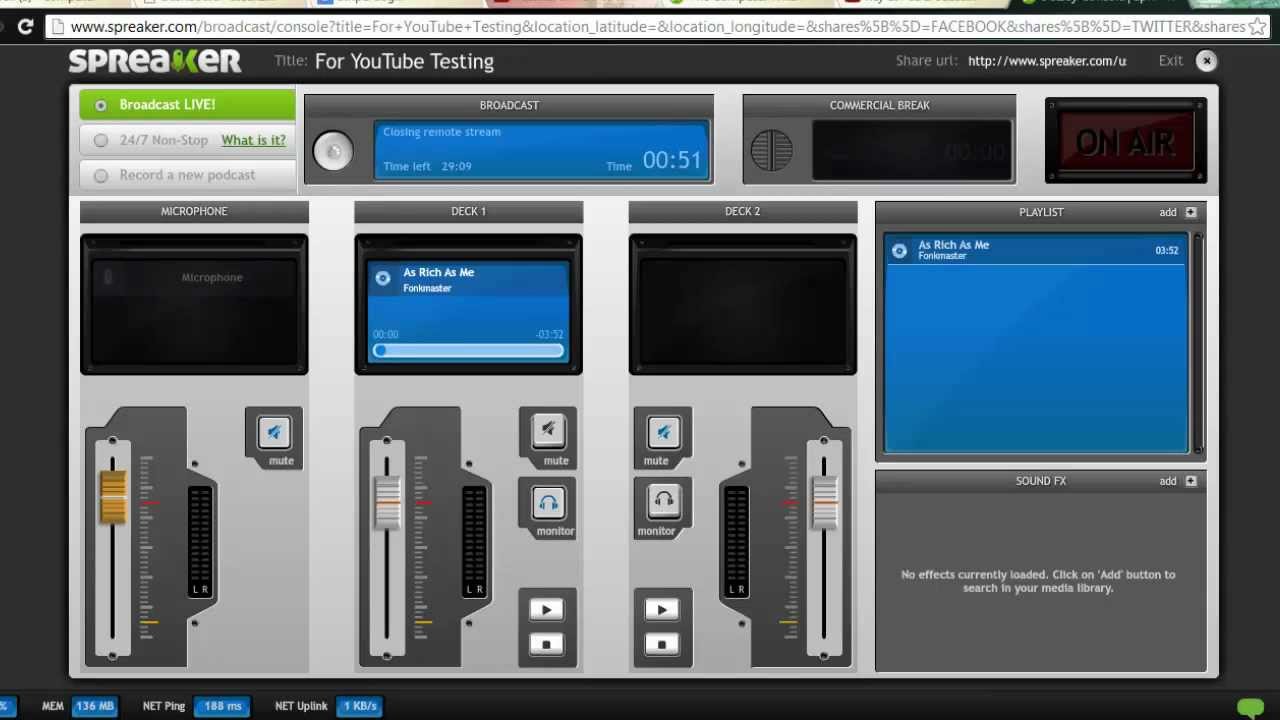Stop playback on Deck 1
The height and width of the screenshot is (720, 1280).
(546, 644)
